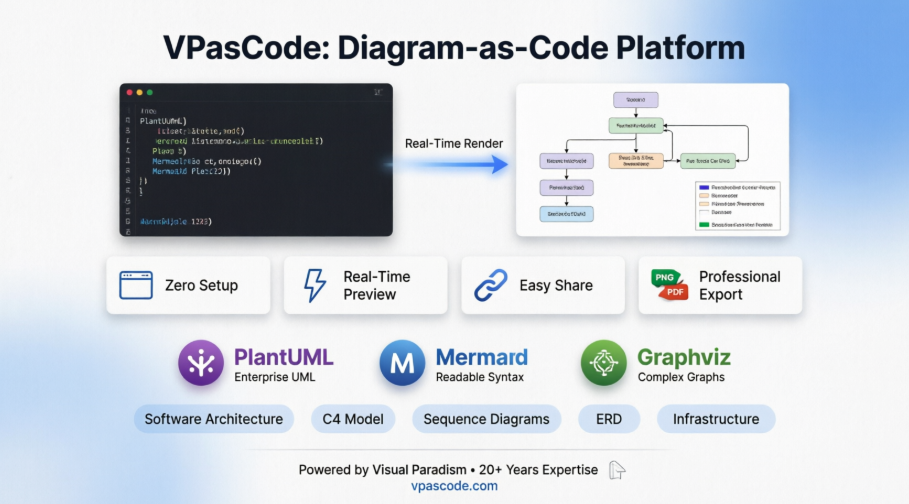This screenshot has height=504, width=909.
Task: Click the orange node in flowchart
Action: (x=635, y=161)
